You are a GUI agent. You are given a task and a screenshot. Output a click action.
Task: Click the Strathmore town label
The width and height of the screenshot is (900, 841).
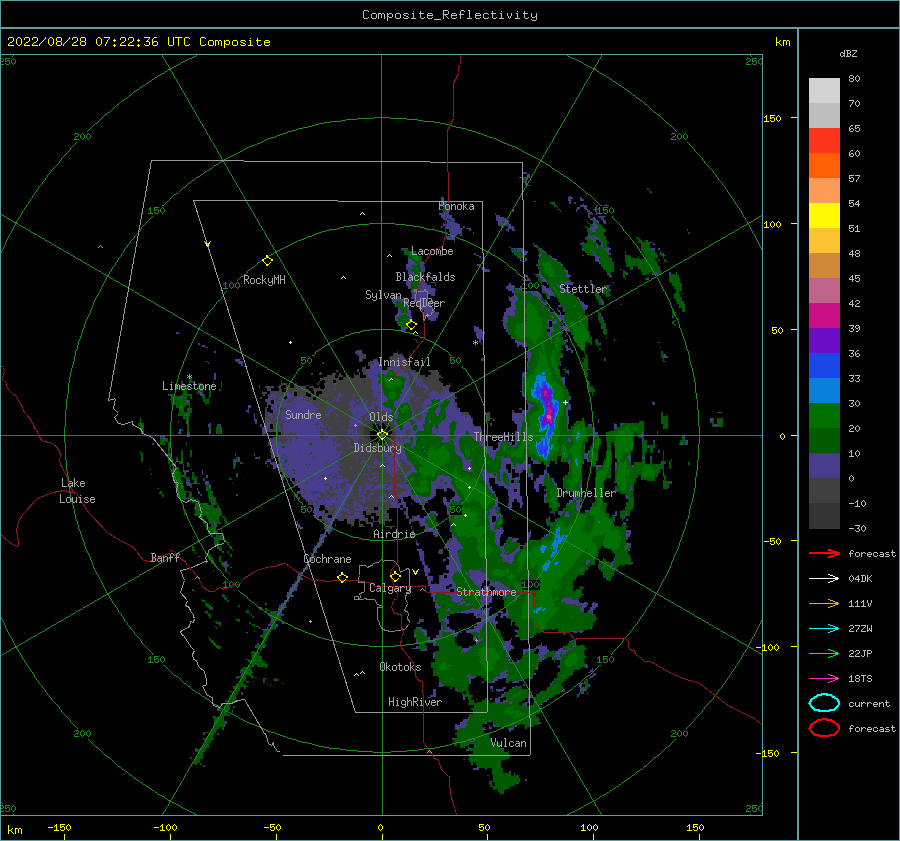coord(486,592)
